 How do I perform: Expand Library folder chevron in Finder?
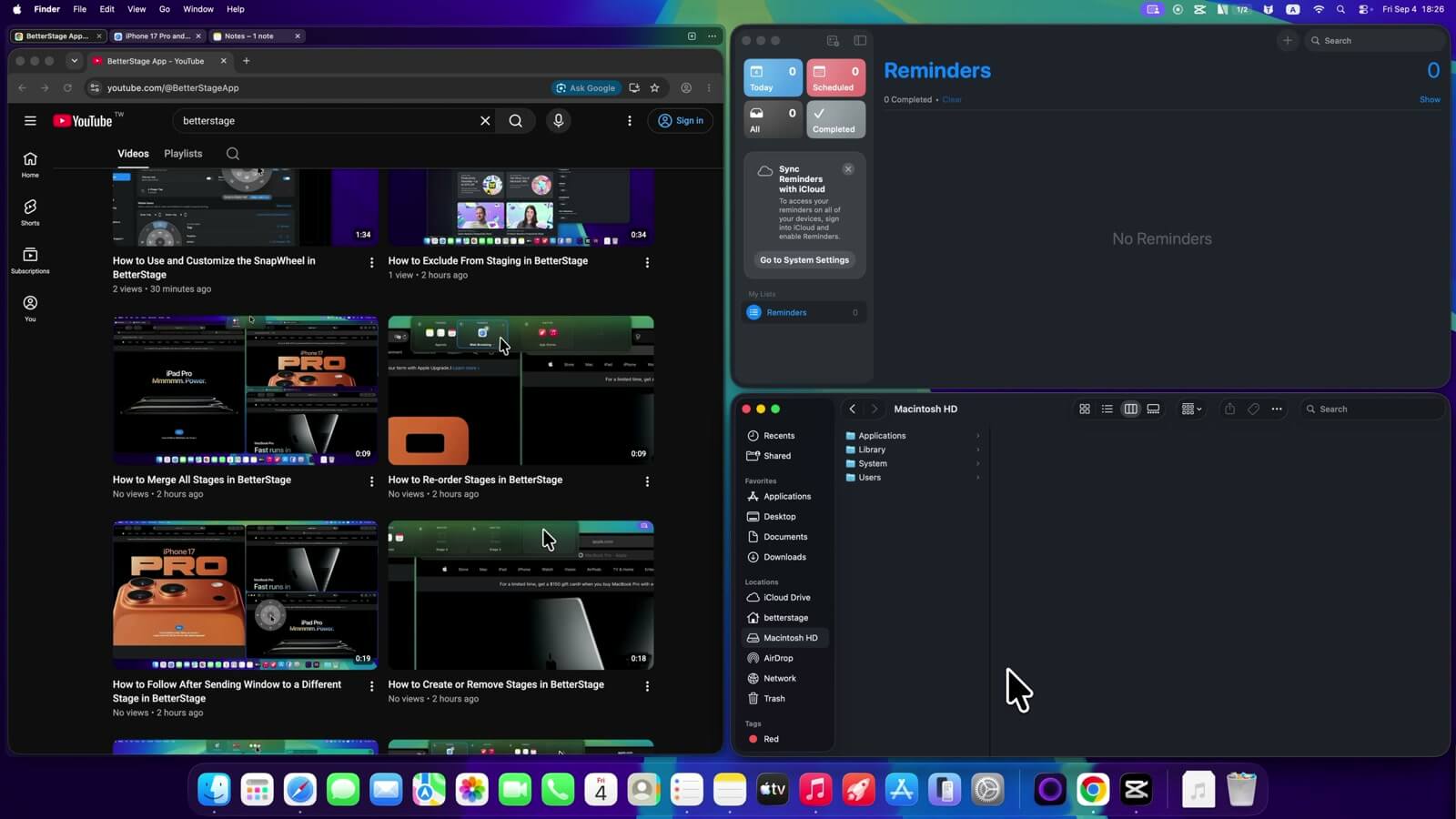click(978, 450)
